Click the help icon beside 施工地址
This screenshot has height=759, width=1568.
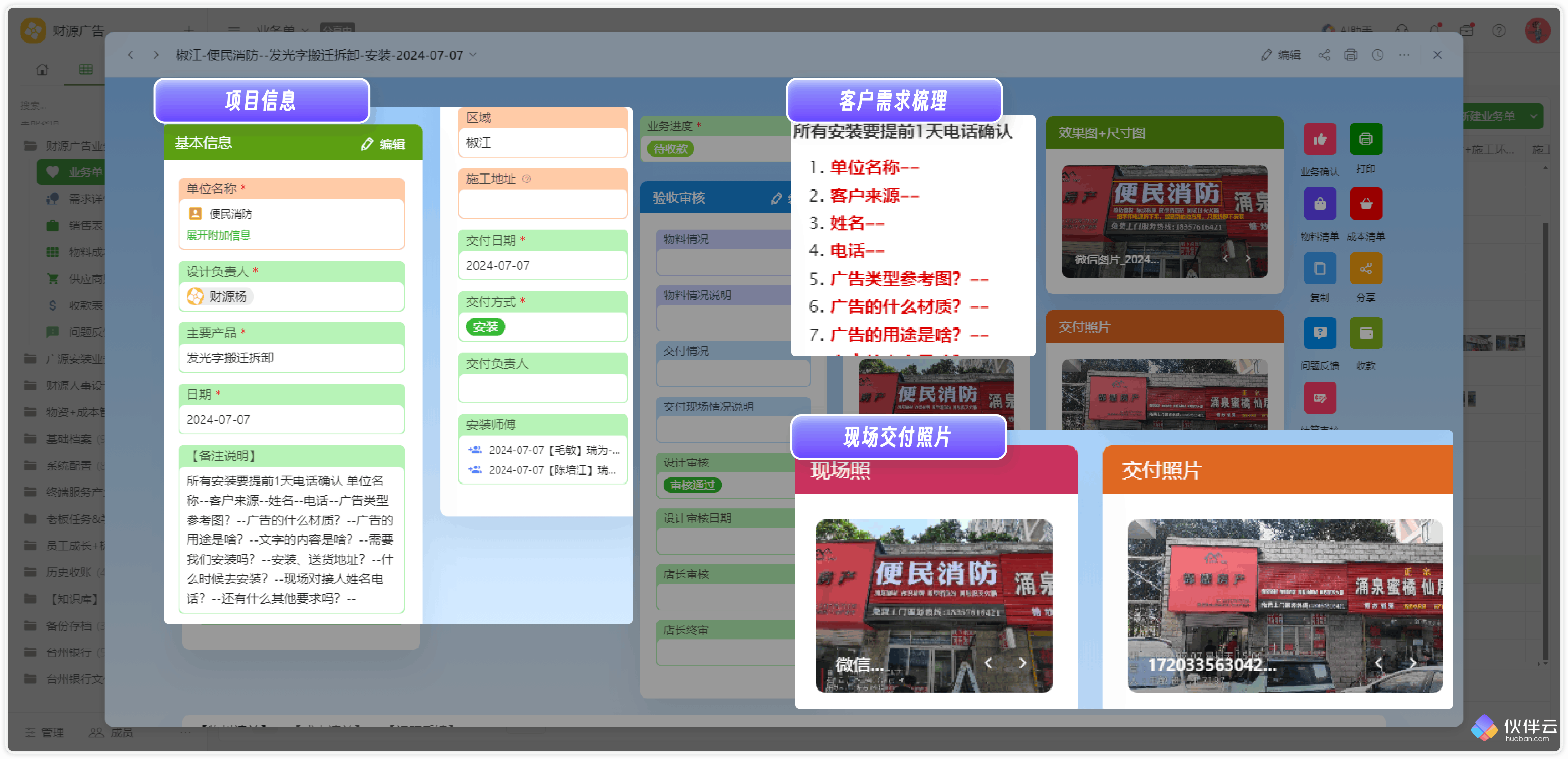pyautogui.click(x=527, y=179)
